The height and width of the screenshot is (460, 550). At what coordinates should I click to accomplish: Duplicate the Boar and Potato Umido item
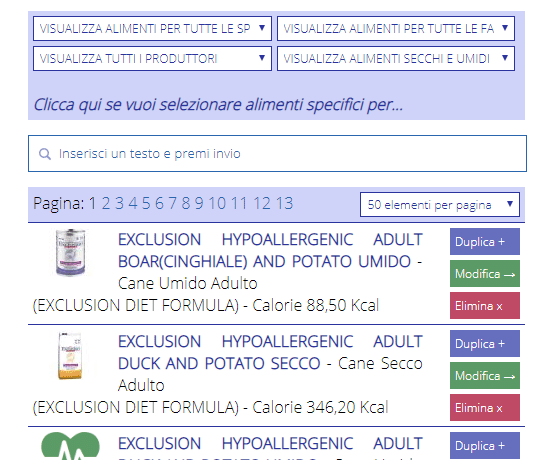coord(485,242)
